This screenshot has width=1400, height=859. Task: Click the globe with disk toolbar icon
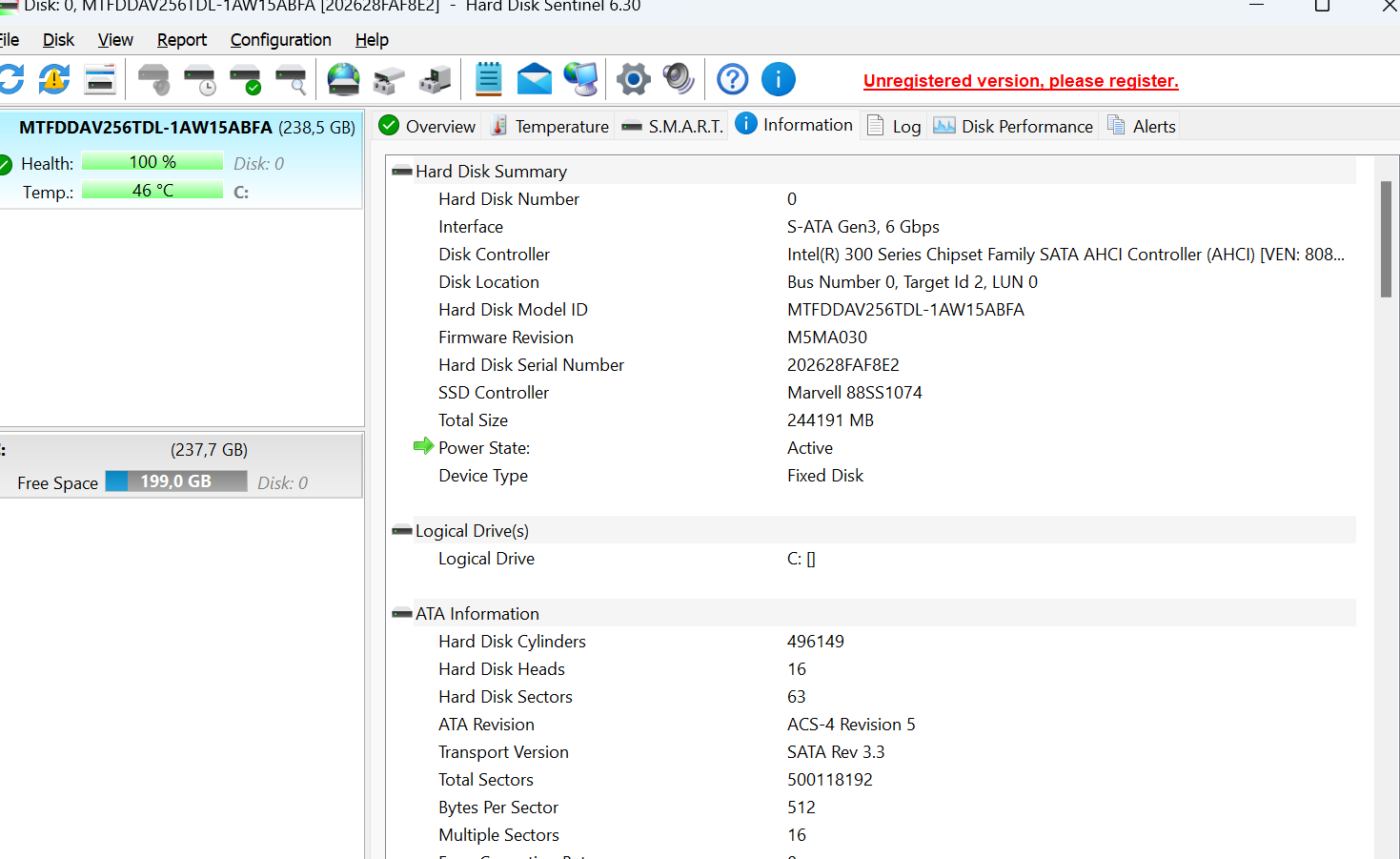tap(343, 79)
